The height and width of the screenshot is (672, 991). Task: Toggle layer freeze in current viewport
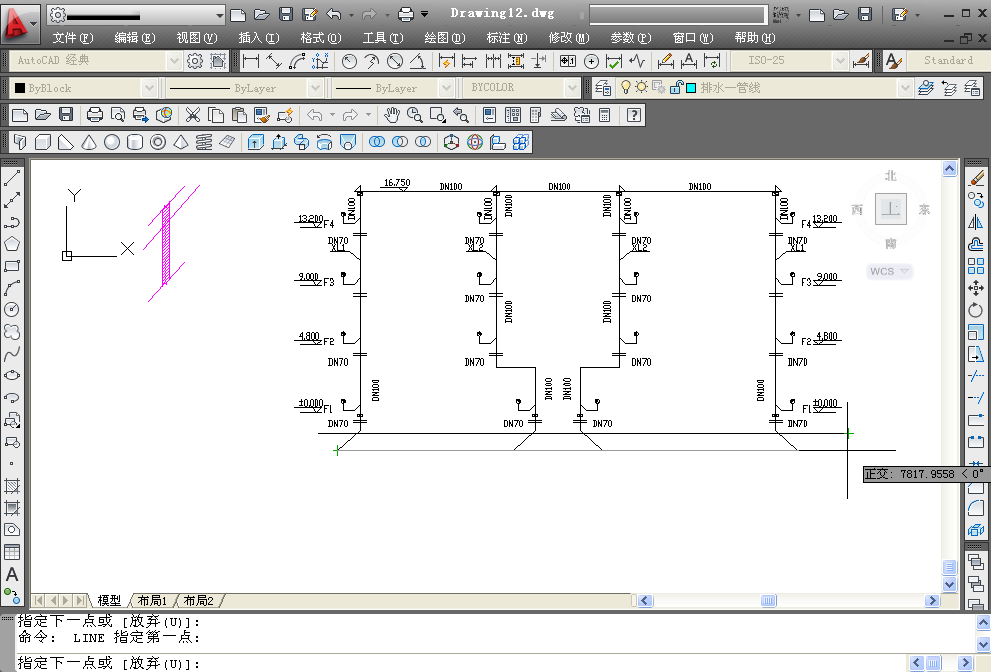[x=659, y=87]
